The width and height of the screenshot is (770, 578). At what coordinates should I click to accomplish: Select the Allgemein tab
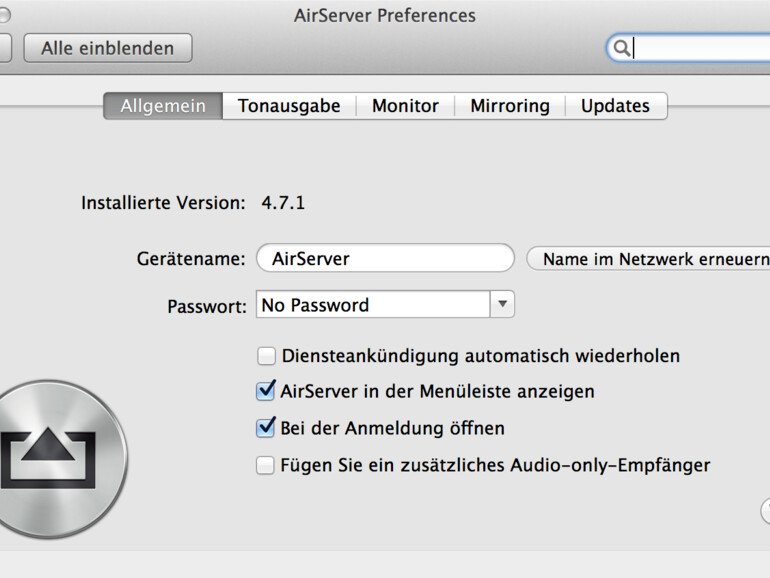click(x=163, y=106)
